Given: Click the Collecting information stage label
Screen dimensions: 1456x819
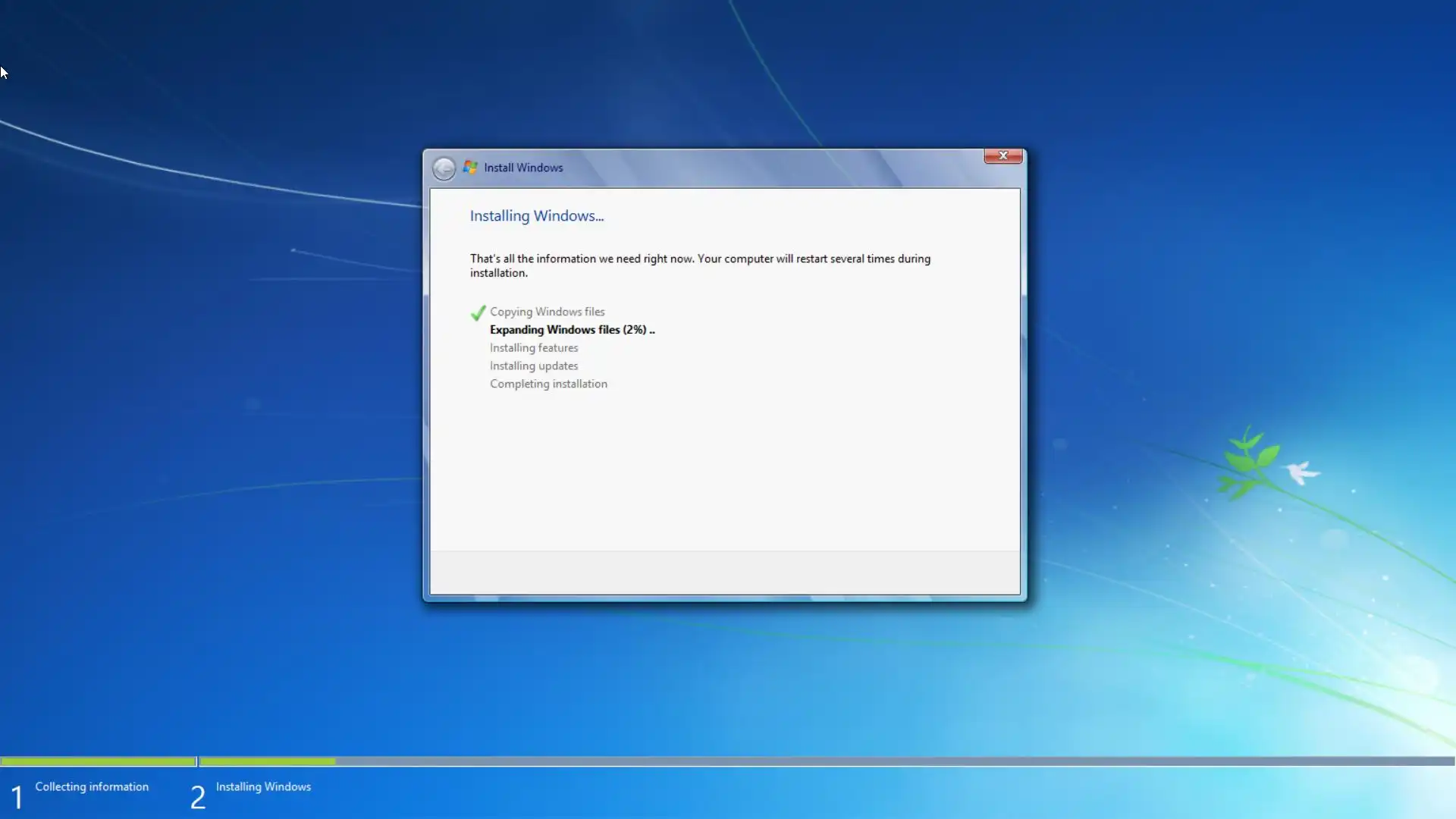Looking at the screenshot, I should [x=92, y=787].
